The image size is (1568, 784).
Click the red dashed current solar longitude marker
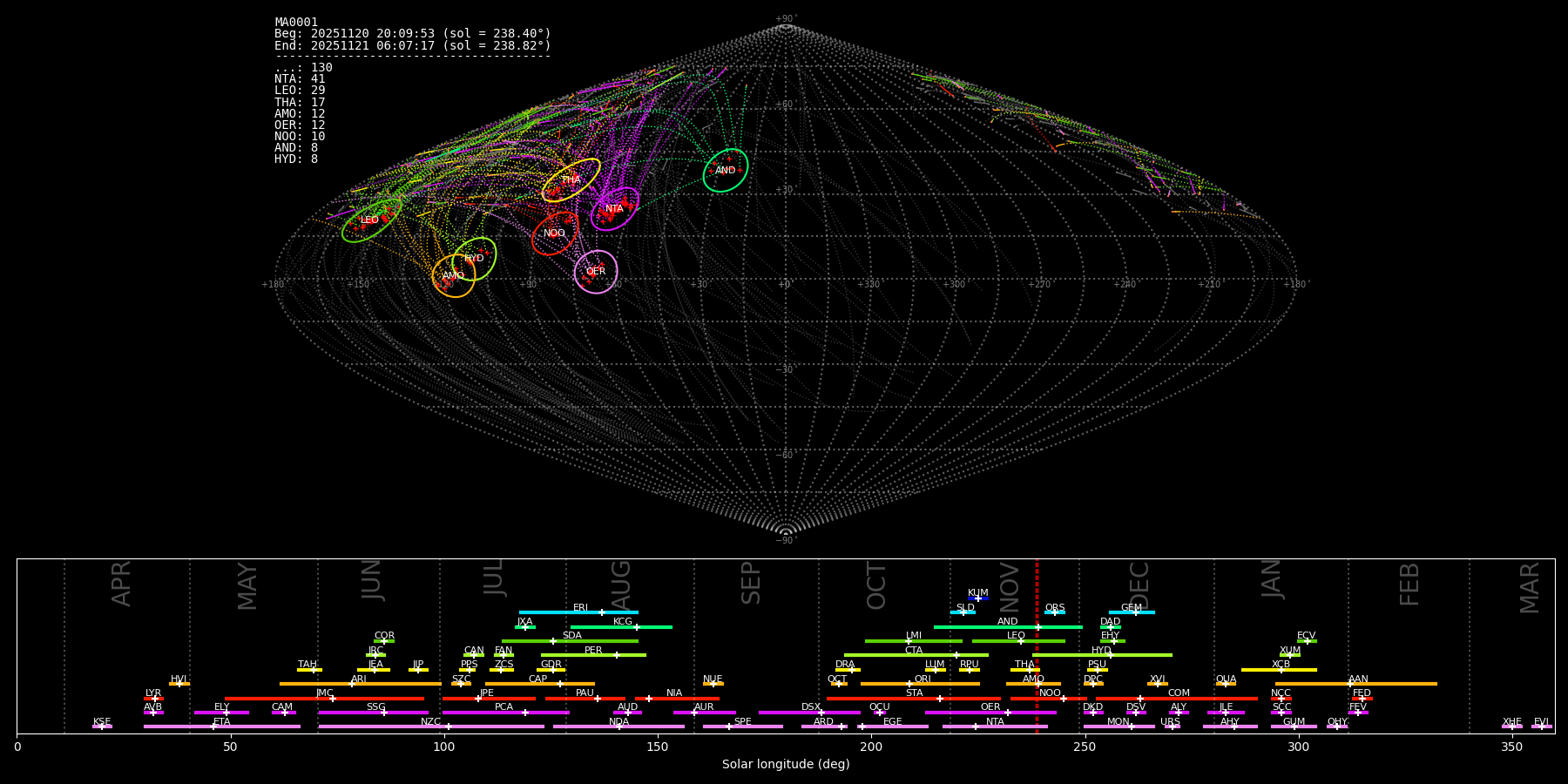tap(1037, 646)
